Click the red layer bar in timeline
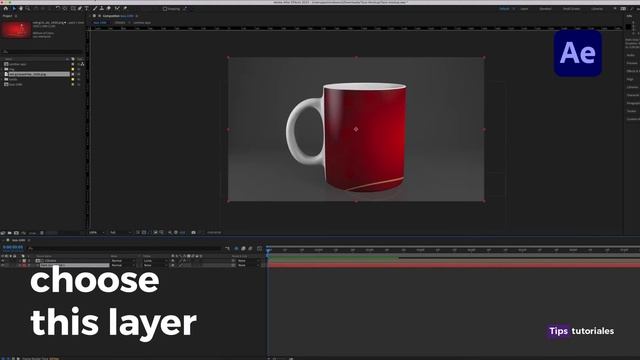The image size is (640, 360). click(453, 265)
